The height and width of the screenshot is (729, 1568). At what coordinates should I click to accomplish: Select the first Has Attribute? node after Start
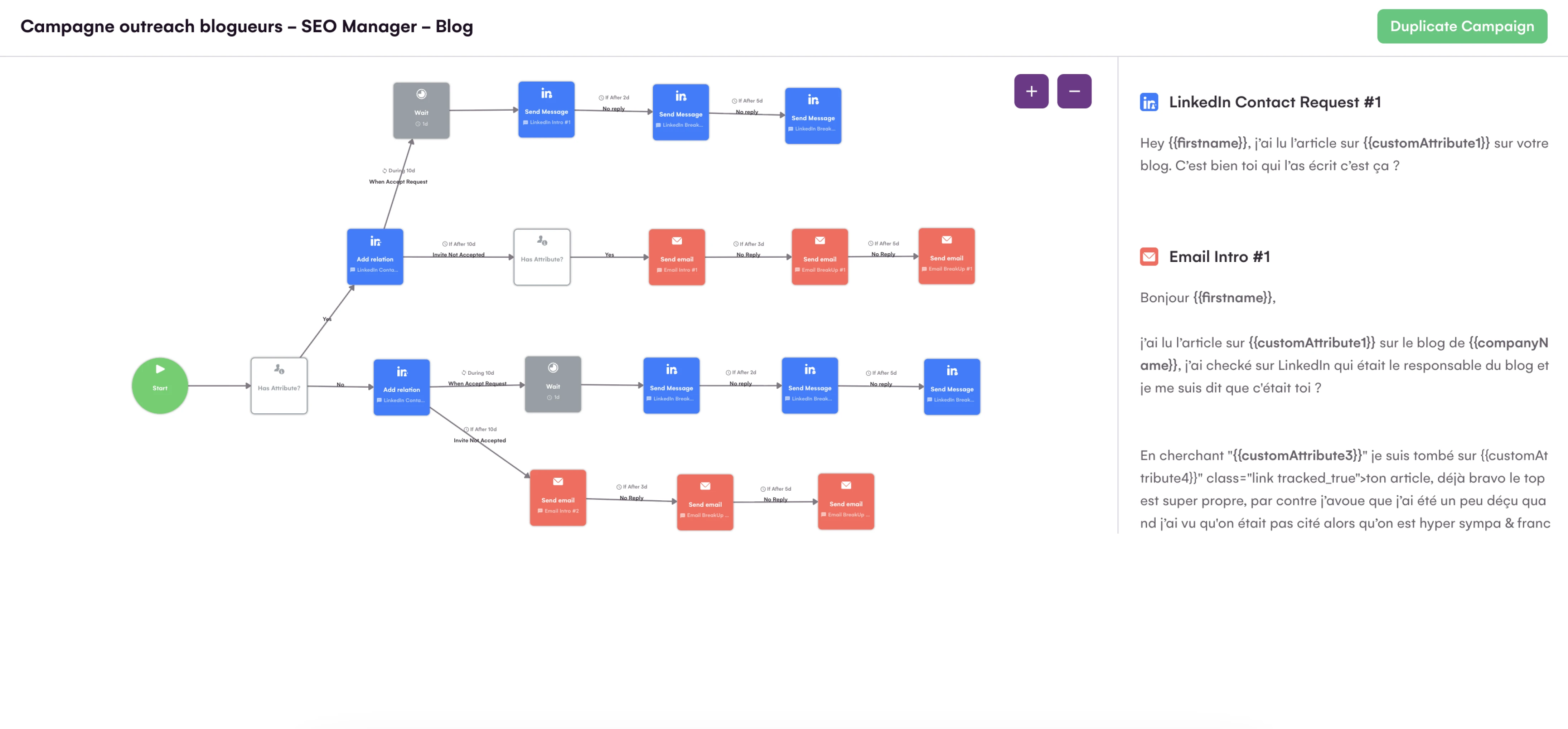tap(279, 386)
